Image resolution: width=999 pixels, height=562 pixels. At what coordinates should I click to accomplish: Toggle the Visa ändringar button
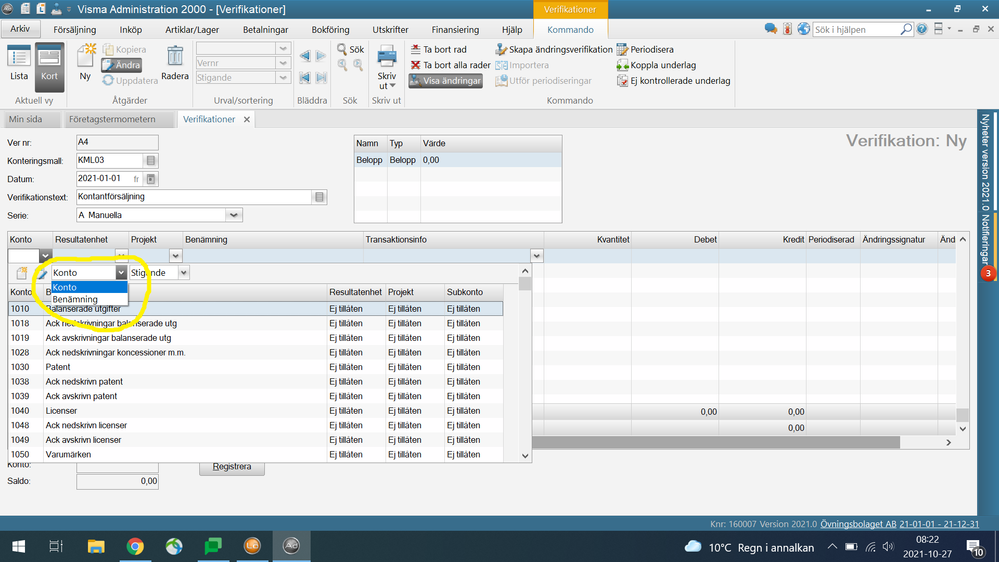[445, 81]
